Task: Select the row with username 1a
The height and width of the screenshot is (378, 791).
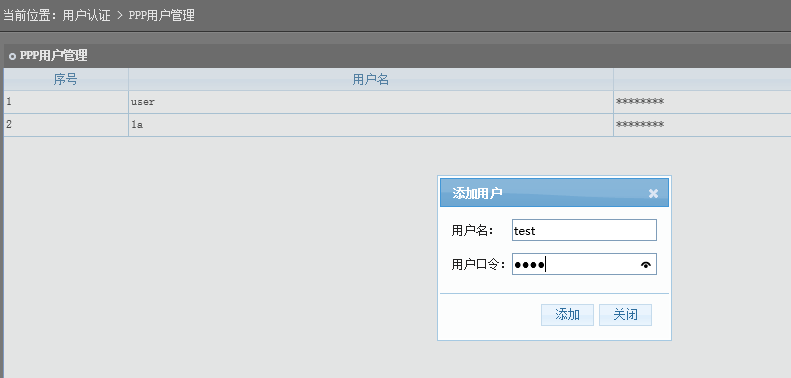Action: [x=398, y=125]
